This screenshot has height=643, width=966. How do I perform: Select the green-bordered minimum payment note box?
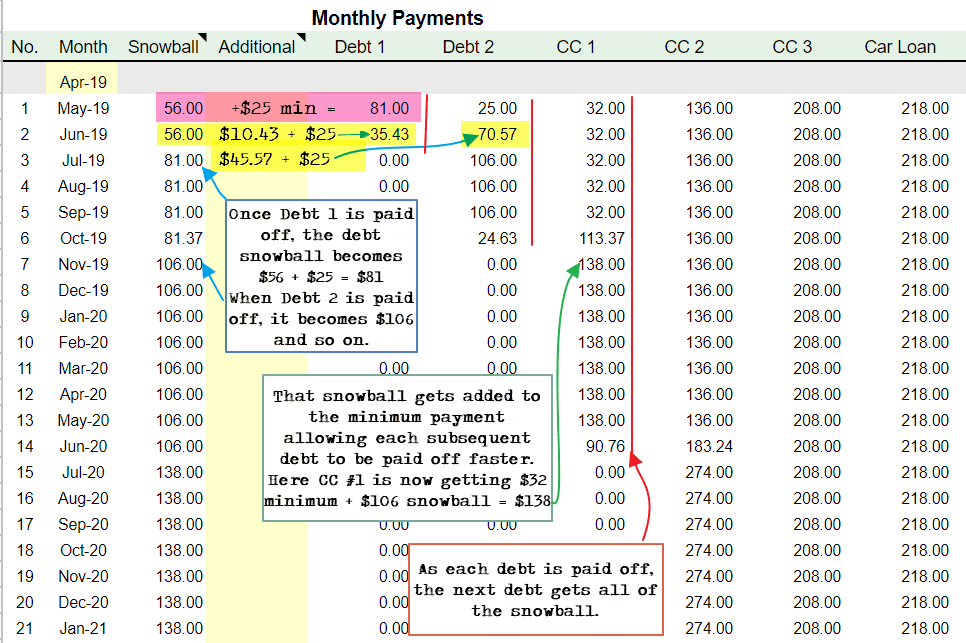tap(407, 448)
